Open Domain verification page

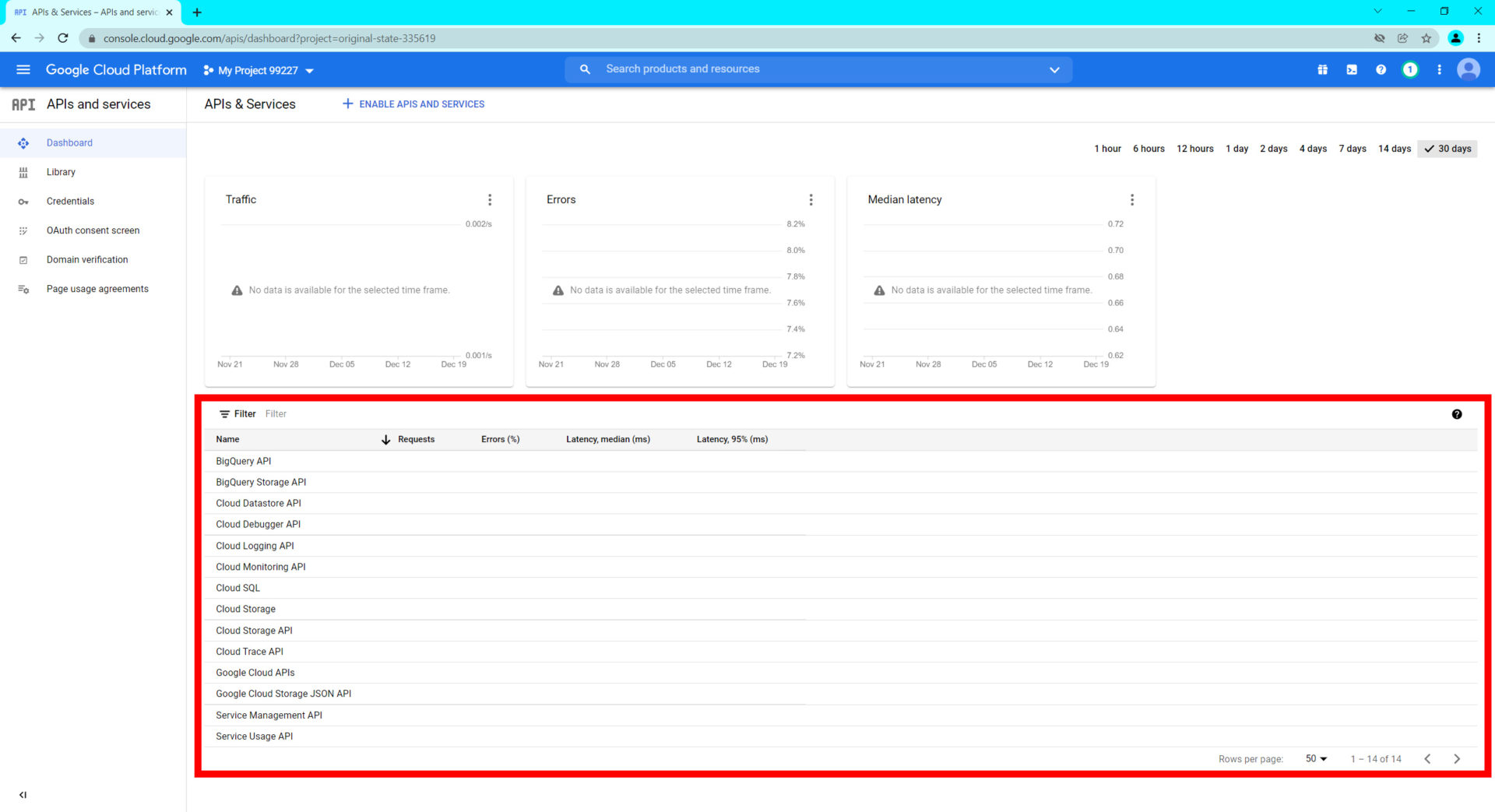click(x=93, y=260)
